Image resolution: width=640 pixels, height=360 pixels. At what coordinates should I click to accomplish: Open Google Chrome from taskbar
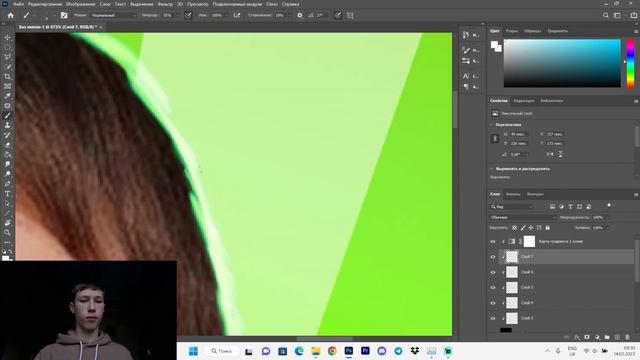[x=332, y=351]
